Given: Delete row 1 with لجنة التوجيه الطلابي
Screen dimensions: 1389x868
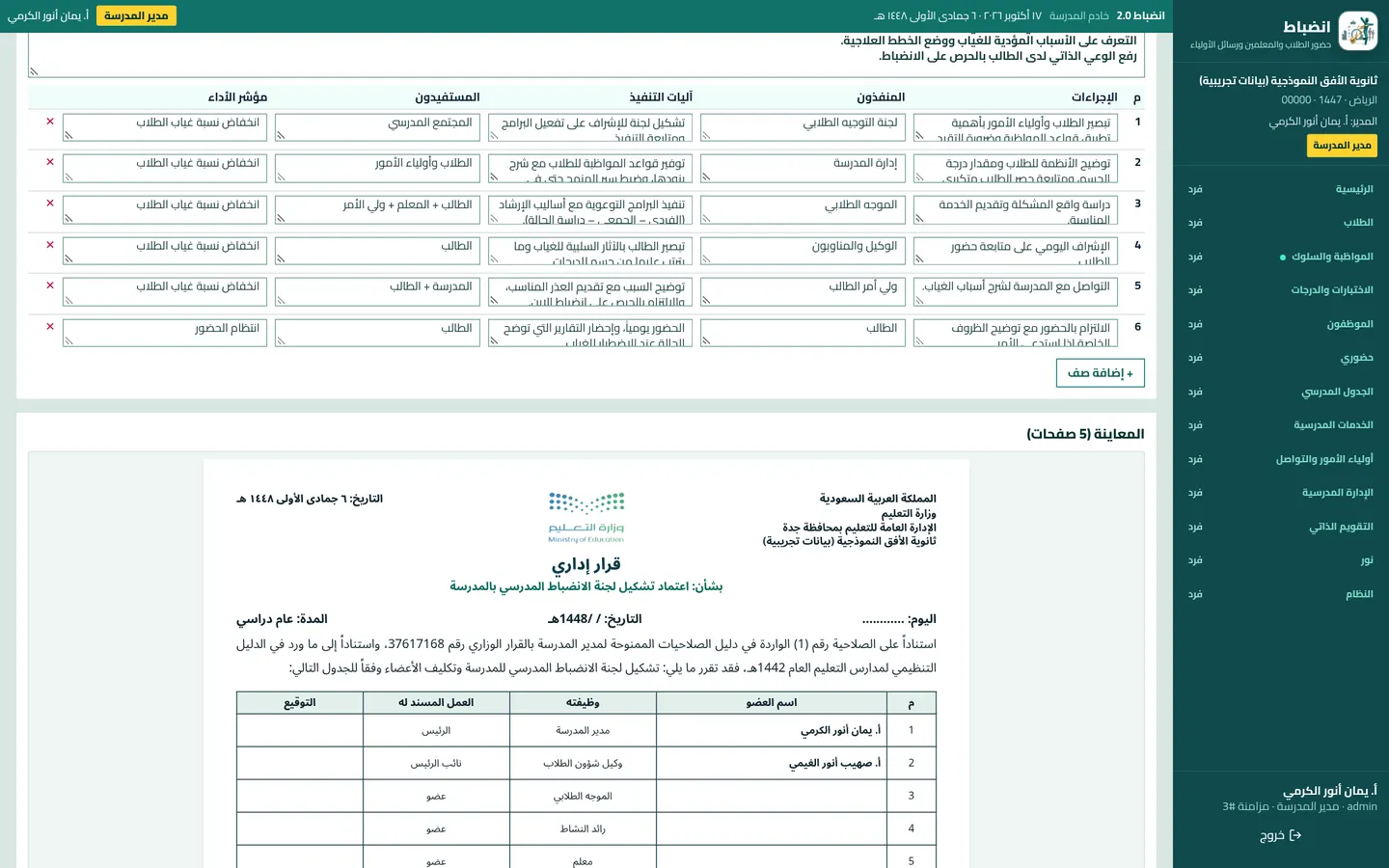Looking at the screenshot, I should point(50,122).
